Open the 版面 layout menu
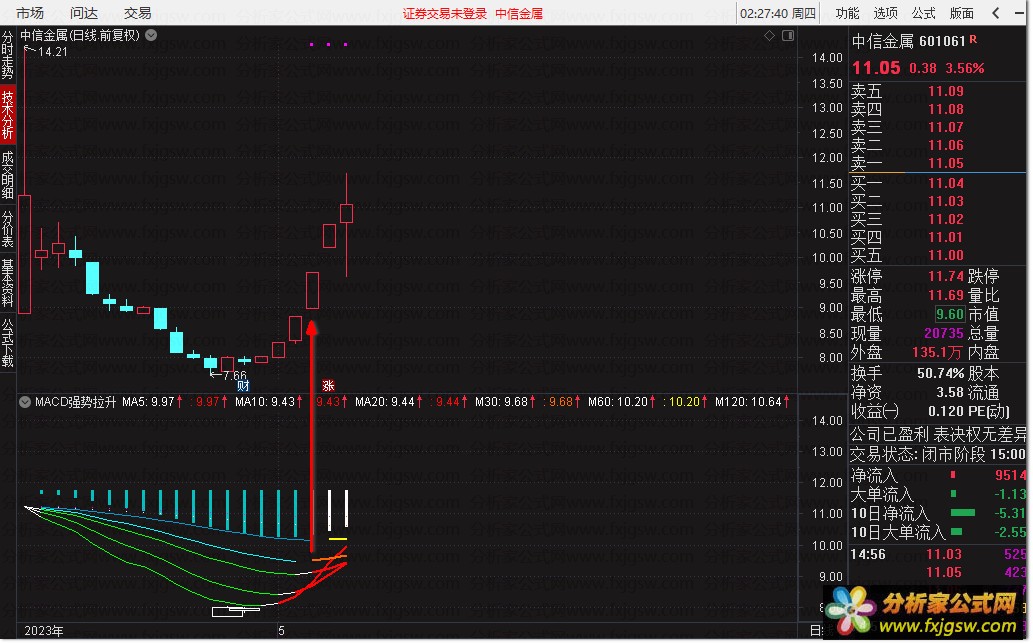1033x643 pixels. (962, 13)
